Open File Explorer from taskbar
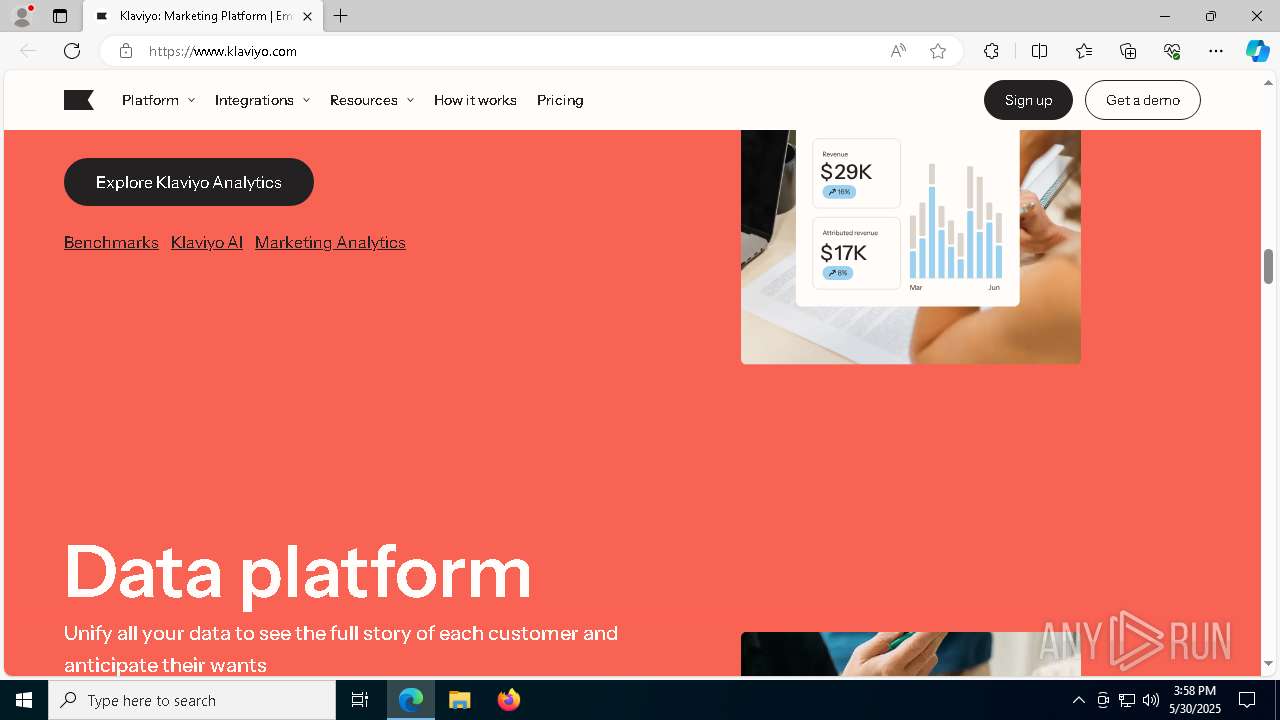This screenshot has height=720, width=1280. [x=459, y=700]
